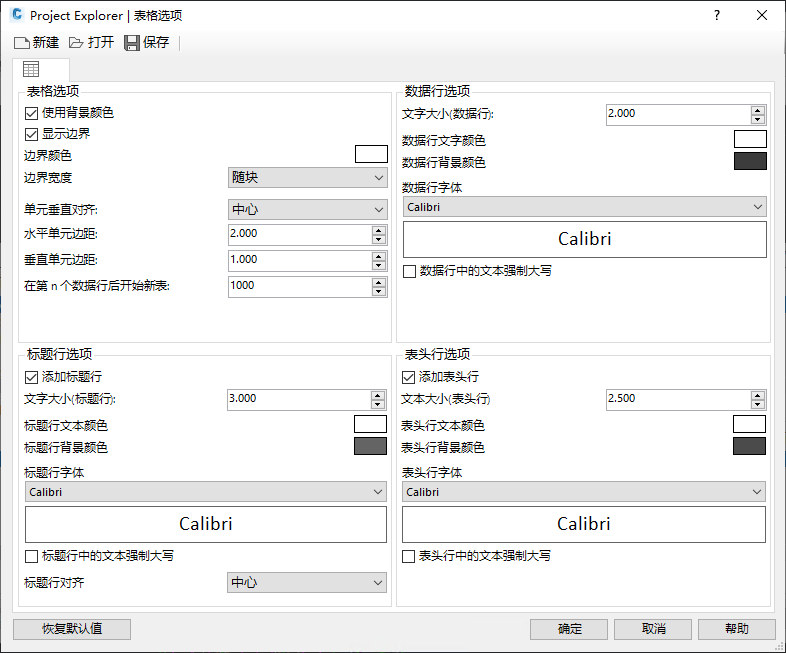
Task: Click the 保存 (Save) disk icon
Action: click(x=131, y=43)
